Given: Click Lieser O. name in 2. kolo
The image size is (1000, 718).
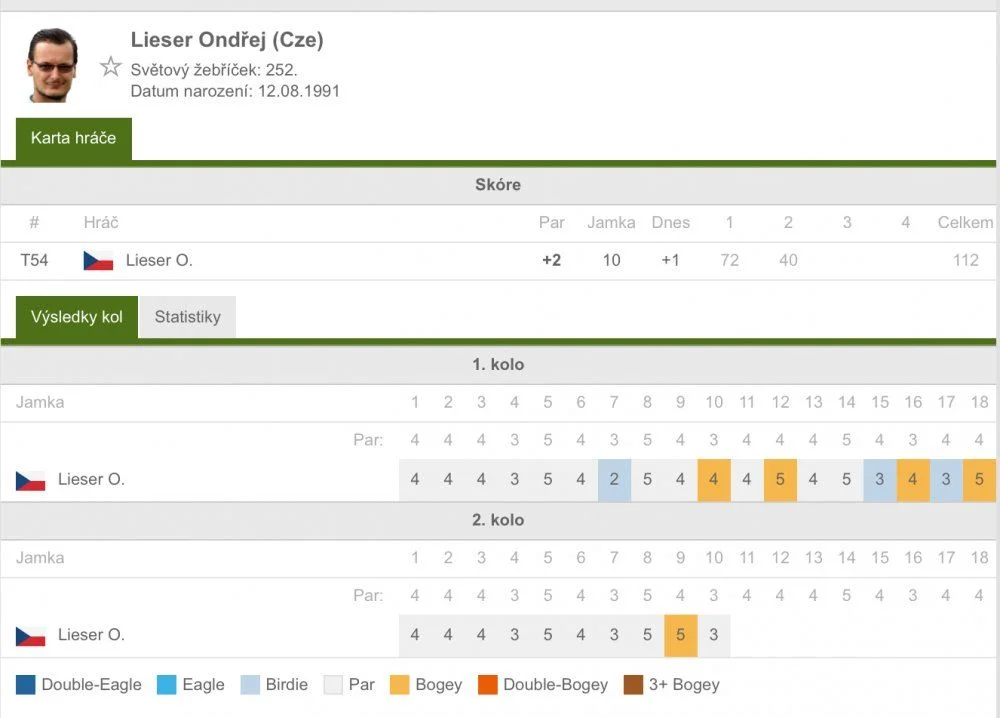Looking at the screenshot, I should [x=91, y=634].
